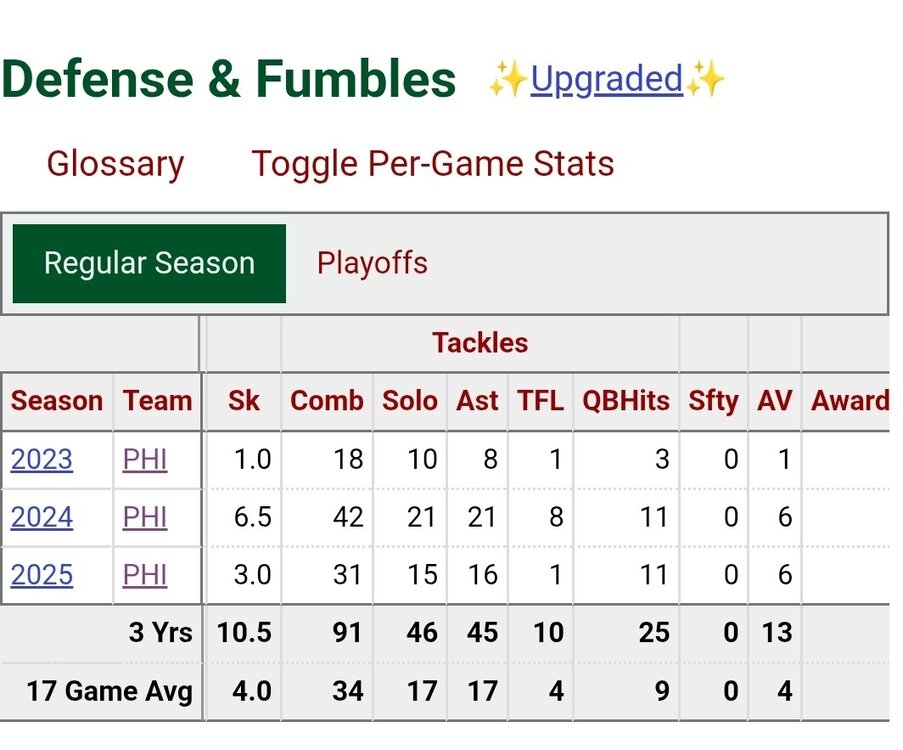The width and height of the screenshot is (903, 750).
Task: Open the 2024 season link
Action: coord(42,517)
